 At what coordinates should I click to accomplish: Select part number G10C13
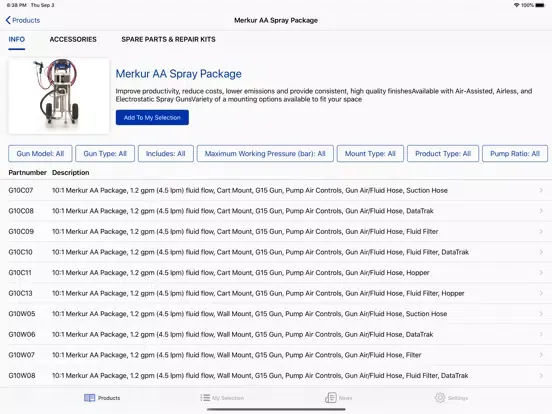click(20, 293)
